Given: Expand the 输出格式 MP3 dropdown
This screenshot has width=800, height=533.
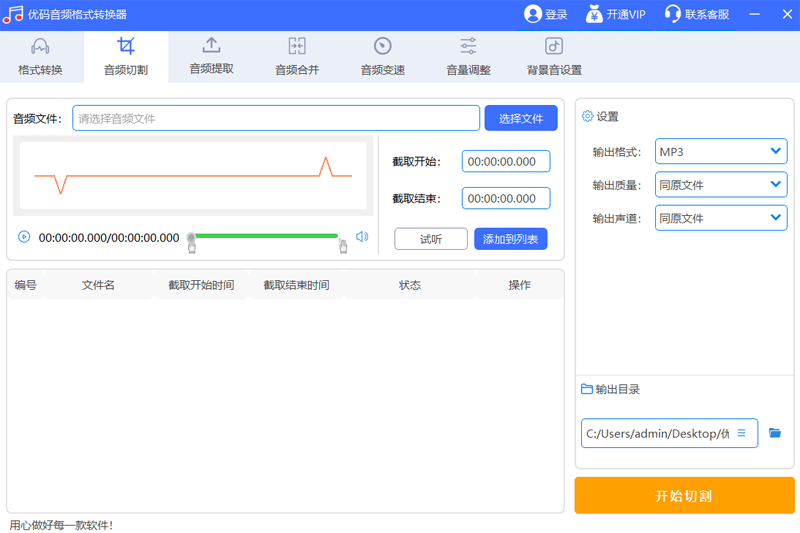Looking at the screenshot, I should (x=720, y=152).
